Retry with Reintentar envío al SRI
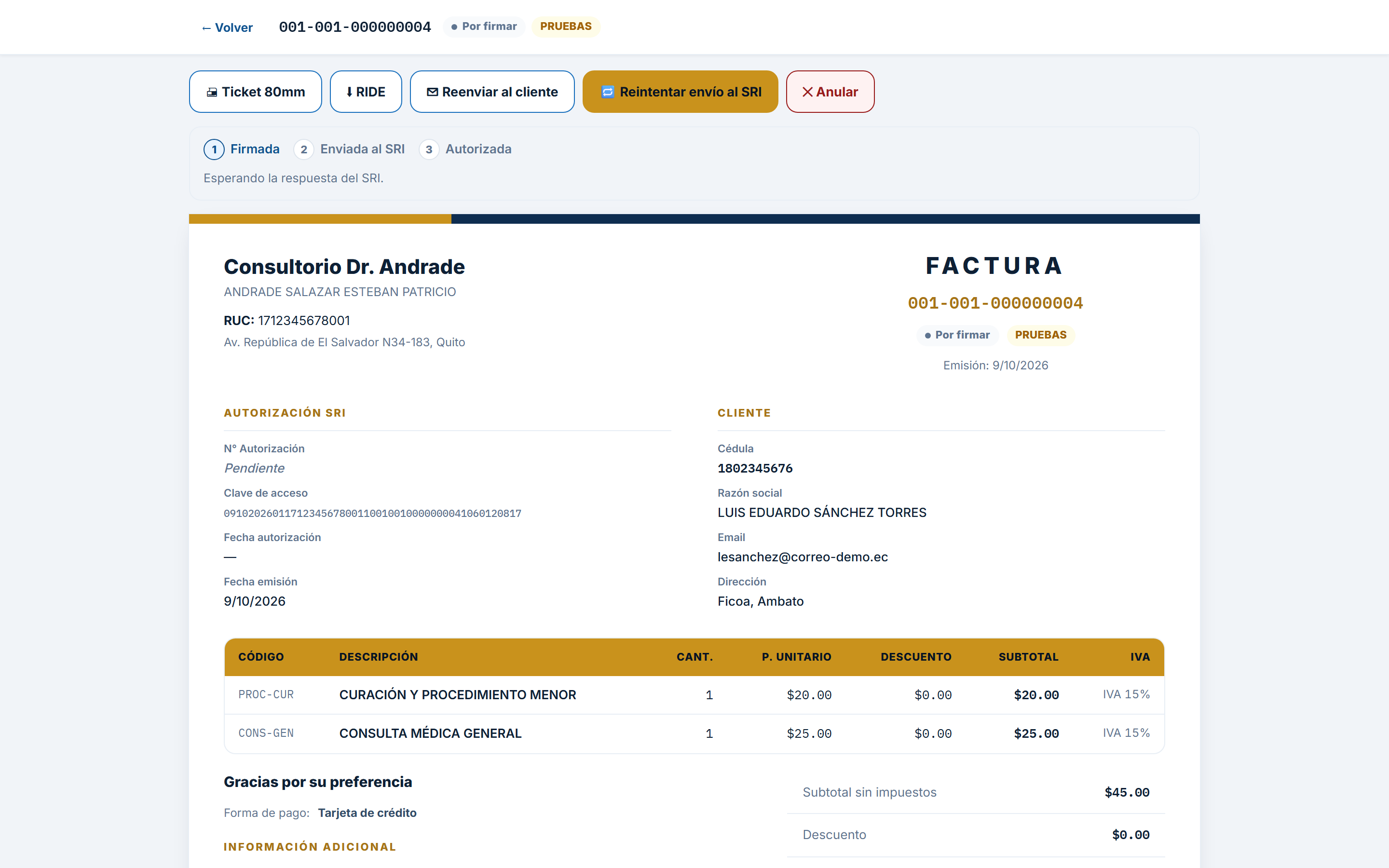This screenshot has width=1389, height=868. [x=680, y=92]
